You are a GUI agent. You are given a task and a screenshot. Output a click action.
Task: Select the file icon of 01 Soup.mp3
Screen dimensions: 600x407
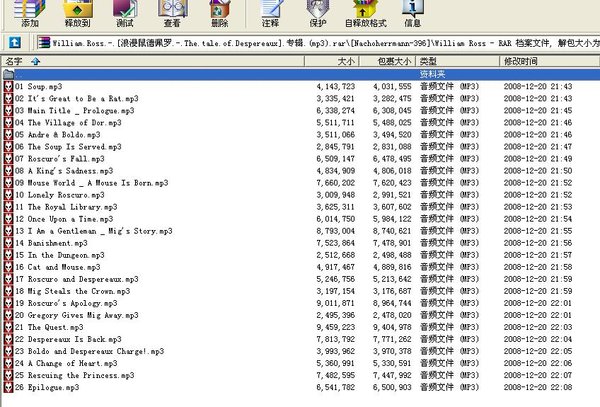(8, 86)
